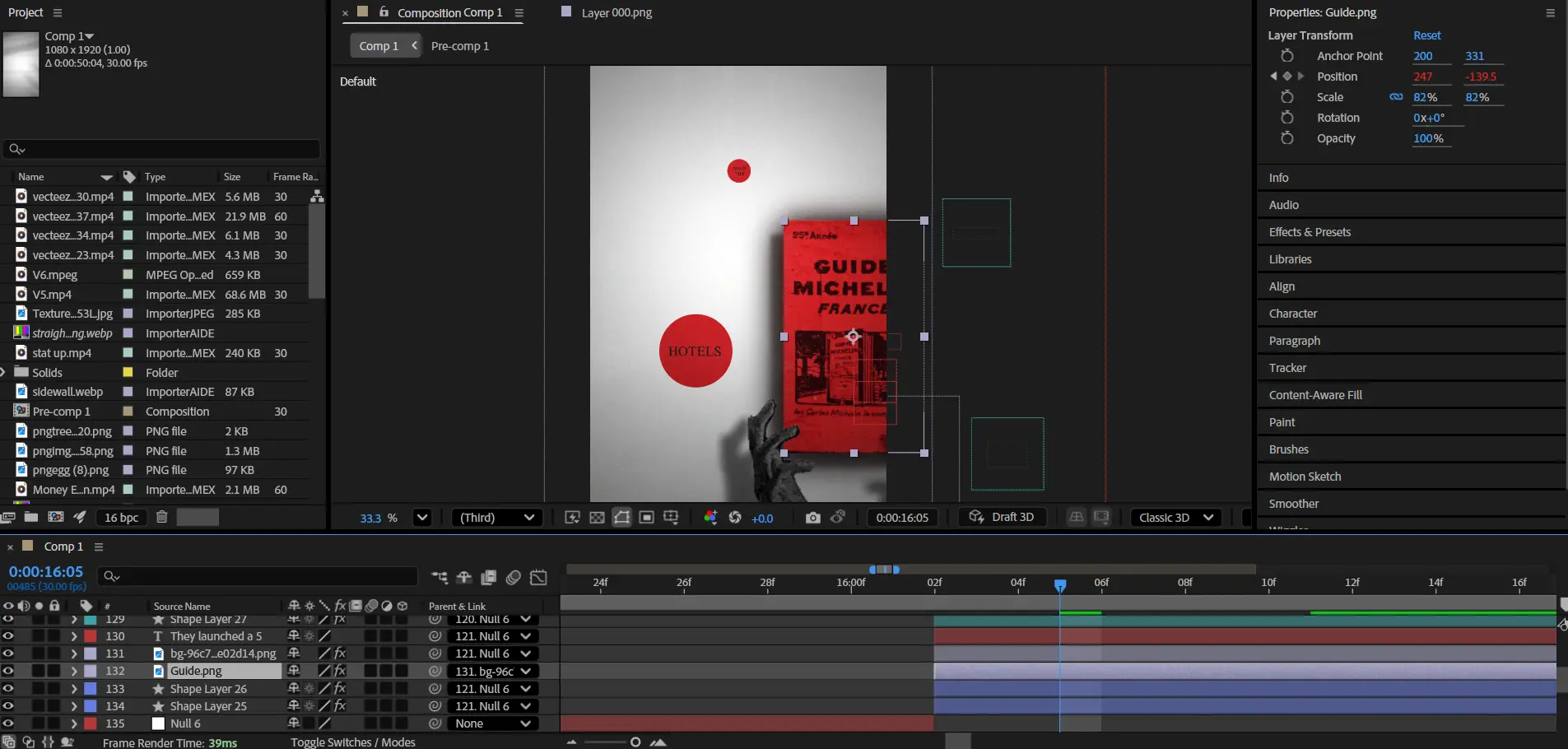
Task: Toggle the Scale constrain proportions link
Action: click(1396, 97)
